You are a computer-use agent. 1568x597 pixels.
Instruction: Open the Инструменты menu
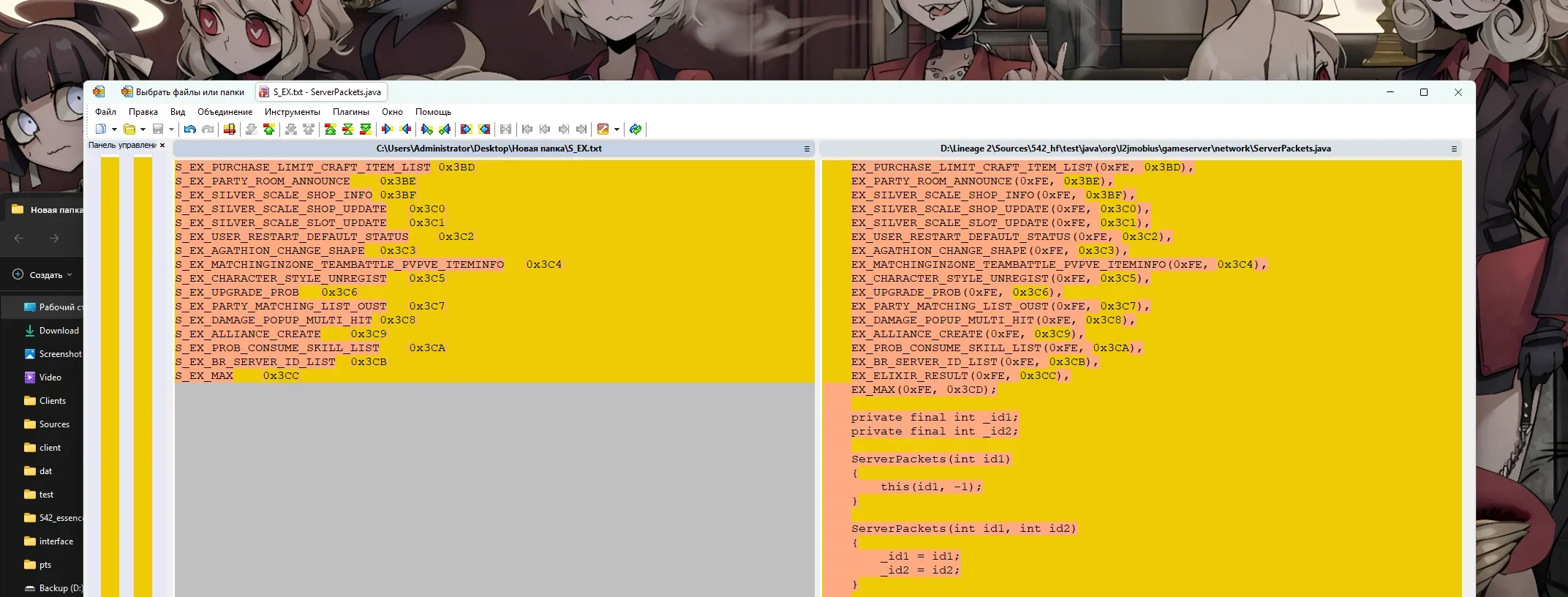click(x=293, y=112)
